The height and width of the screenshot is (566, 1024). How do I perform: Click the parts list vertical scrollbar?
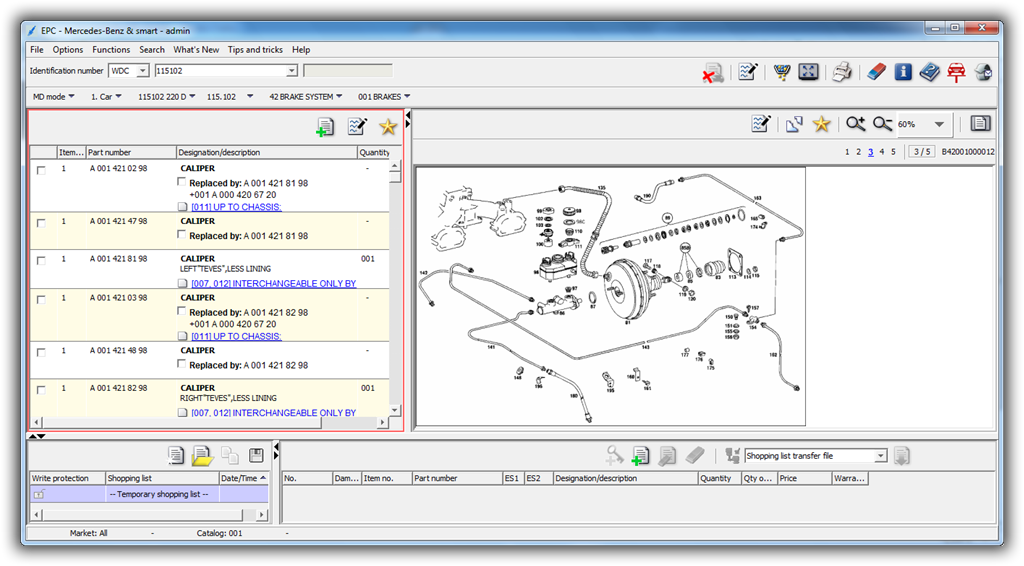tap(395, 287)
